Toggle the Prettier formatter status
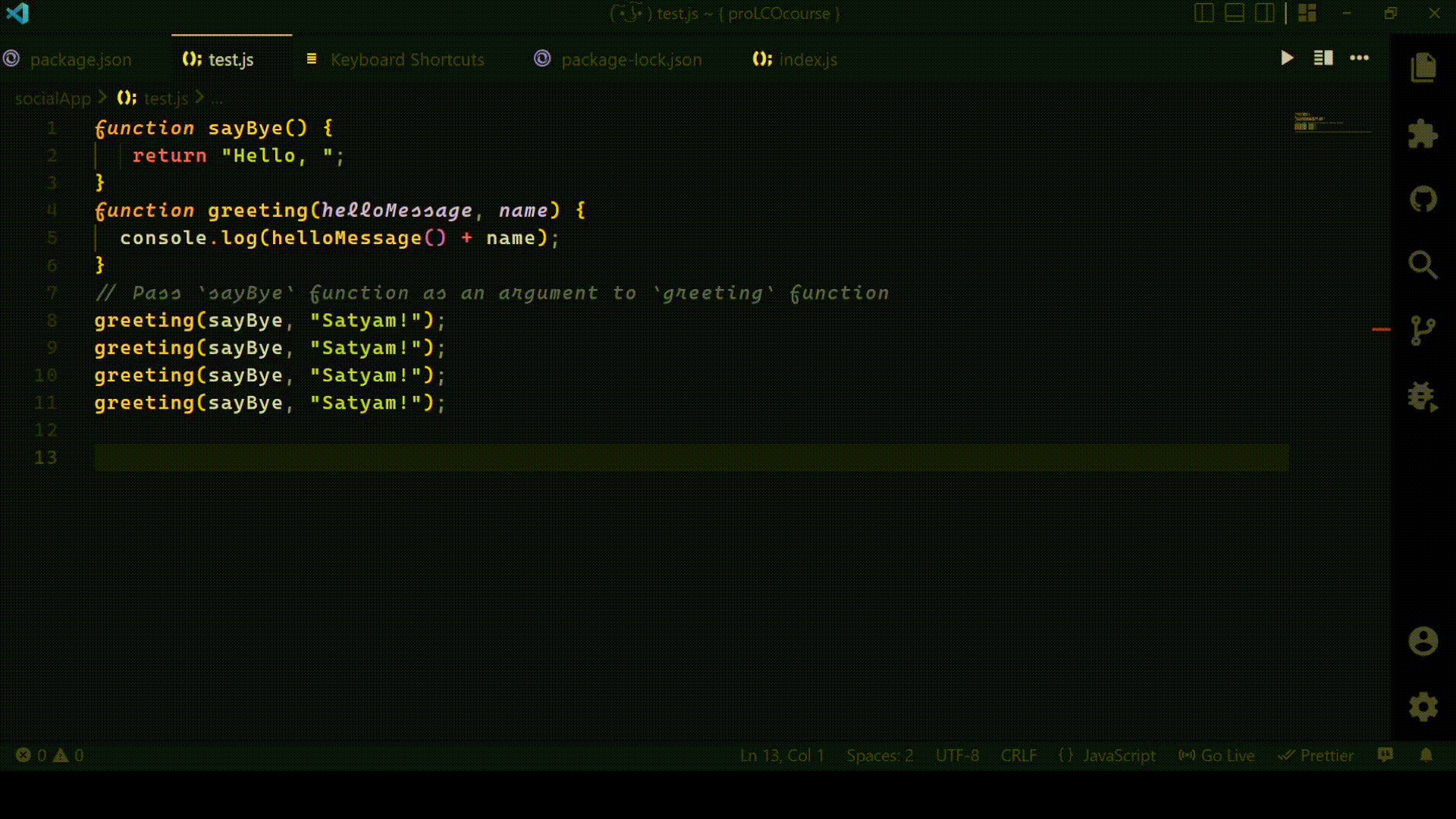 [x=1317, y=755]
